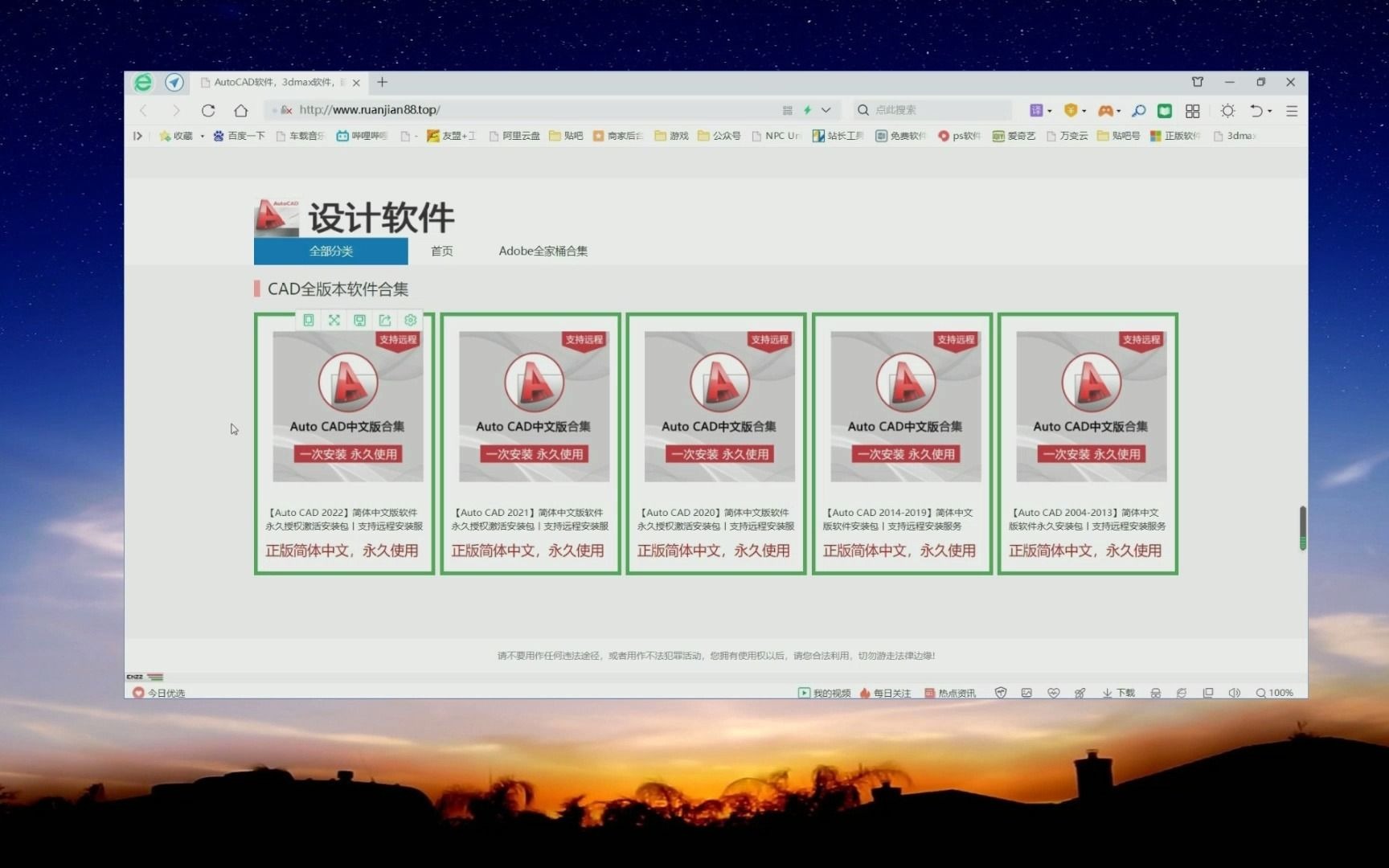1389x868 pixels.
Task: Click the purple extension icon in the toolbar
Action: pyautogui.click(x=1036, y=110)
